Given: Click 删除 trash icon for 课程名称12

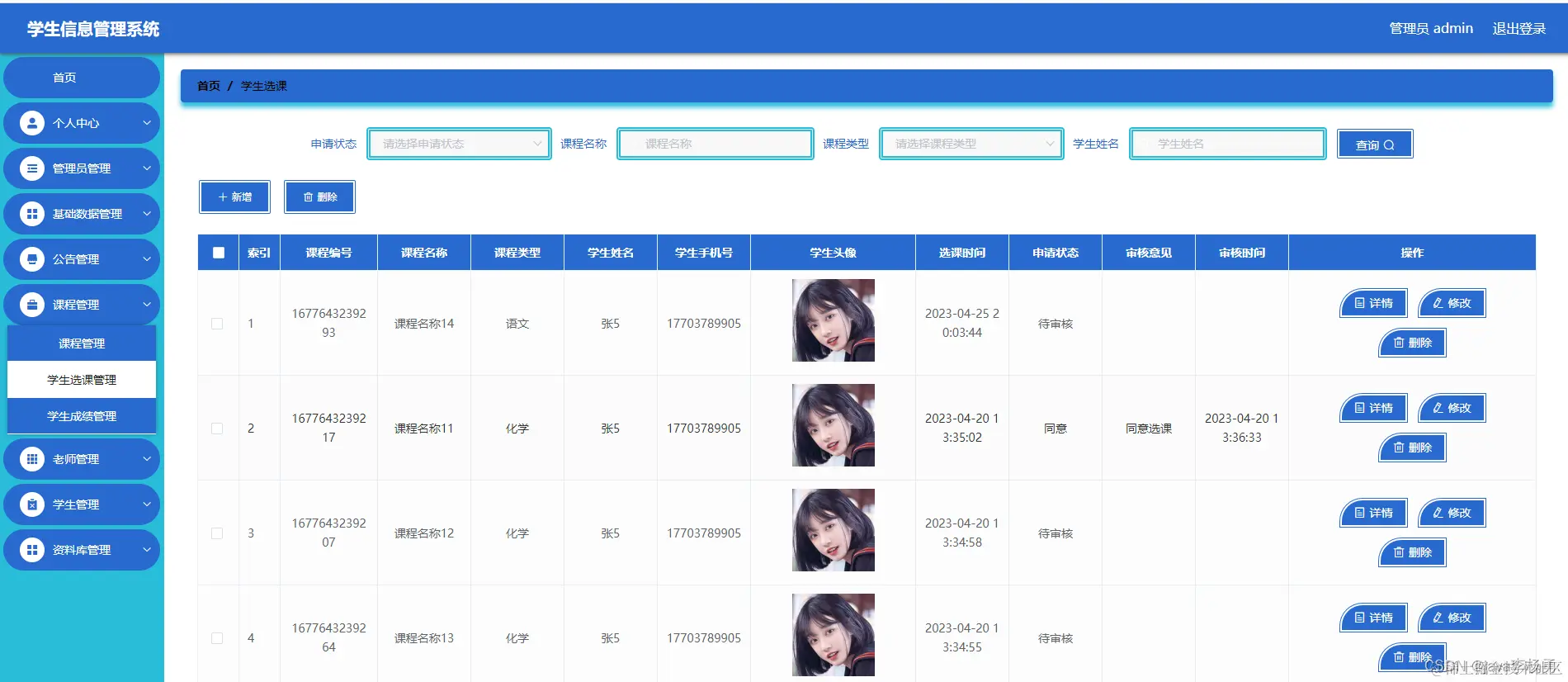Looking at the screenshot, I should pyautogui.click(x=1399, y=552).
